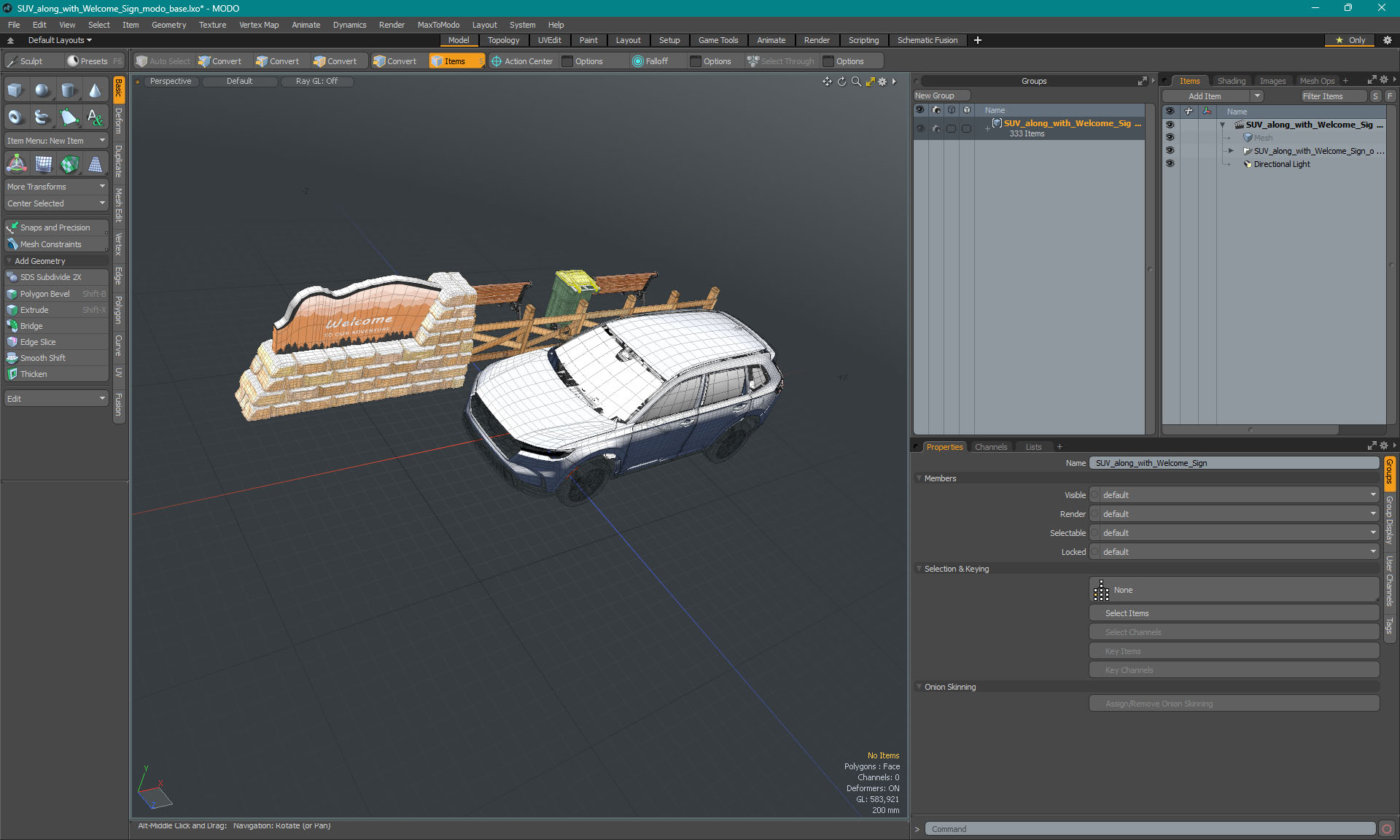The height and width of the screenshot is (840, 1400).
Task: Toggle group visibility eye in Groups list
Action: [x=920, y=128]
